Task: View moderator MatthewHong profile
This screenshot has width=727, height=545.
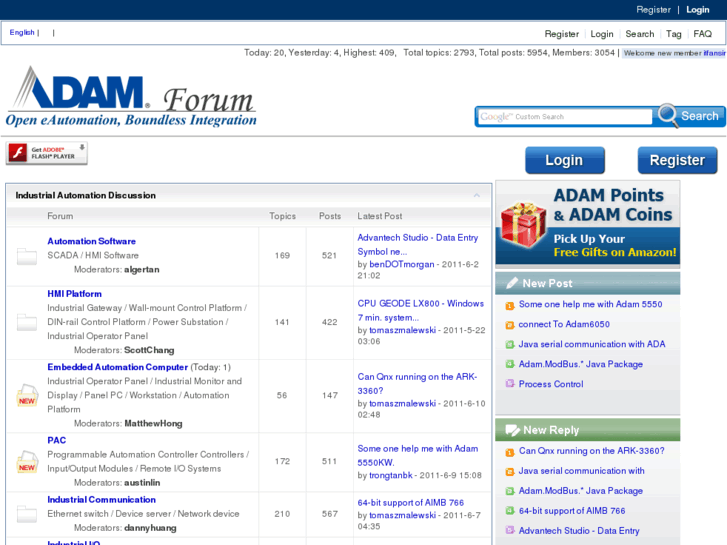Action: click(153, 423)
